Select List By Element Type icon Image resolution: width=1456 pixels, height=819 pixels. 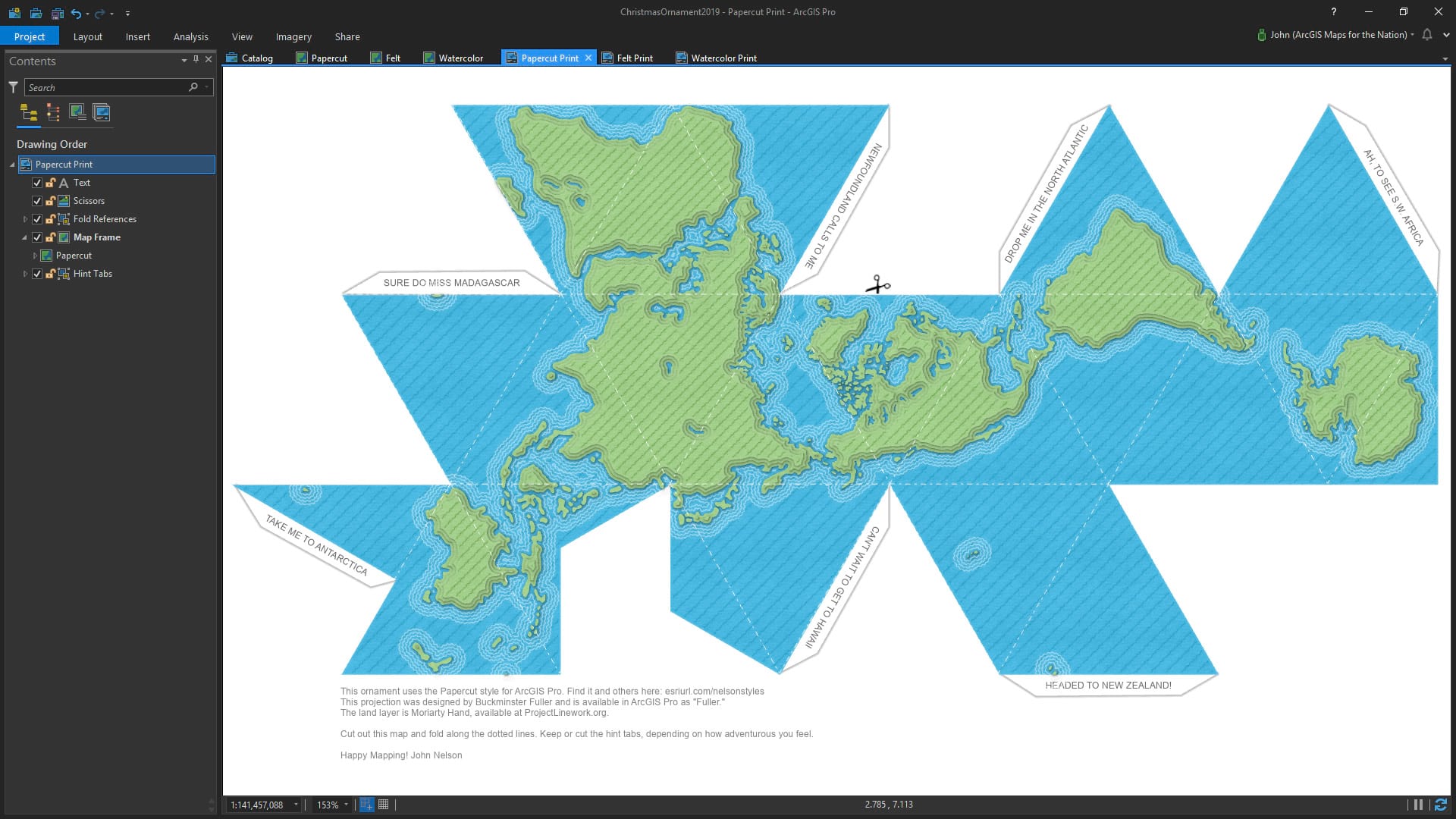[x=53, y=113]
